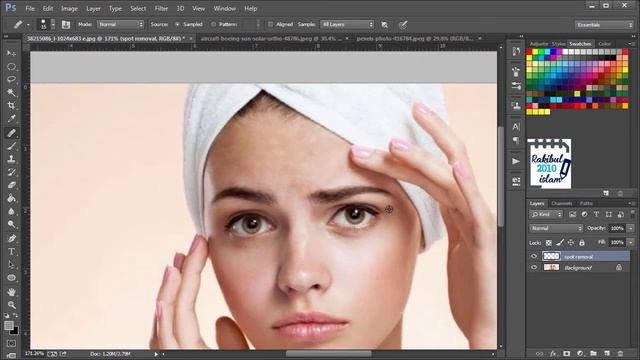Open the layer Kind filter dropdown
This screenshot has width=640, height=360.
tap(546, 214)
